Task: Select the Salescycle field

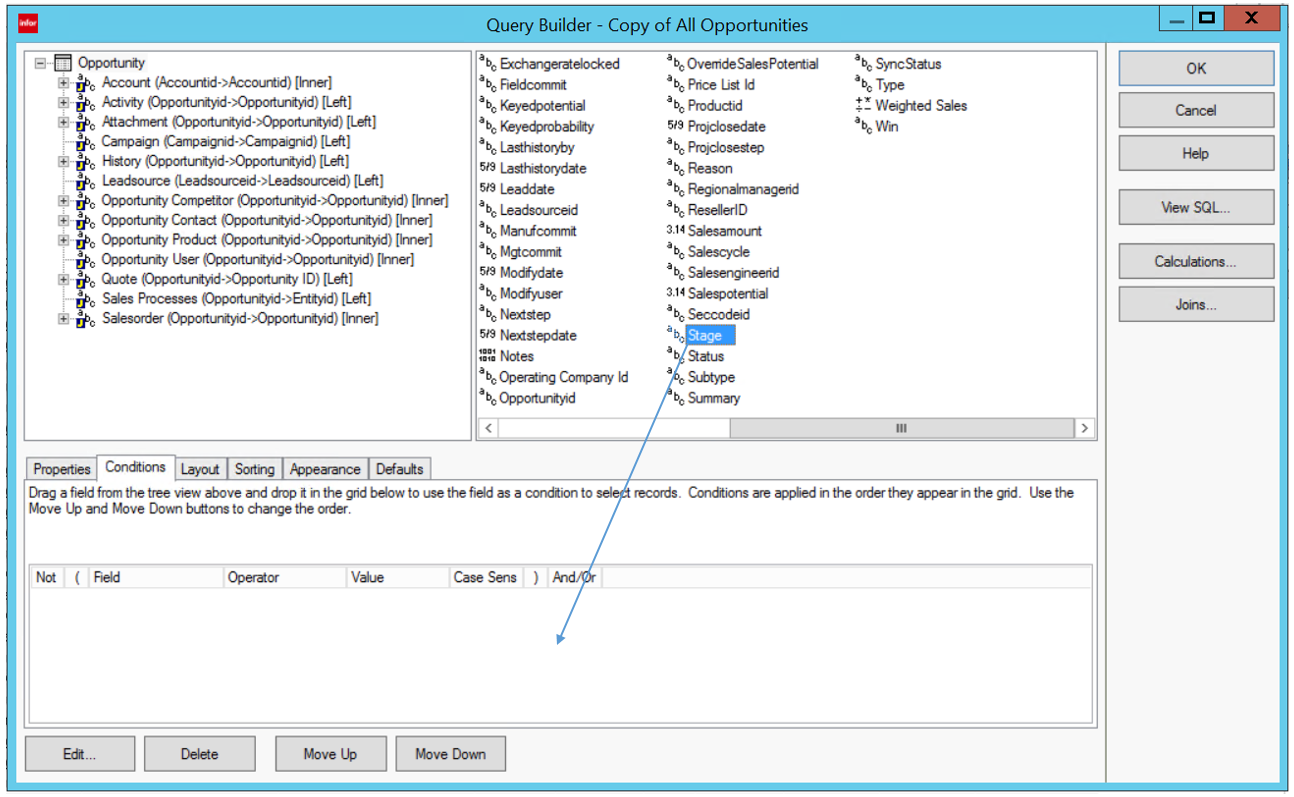Action: pyautogui.click(x=719, y=252)
